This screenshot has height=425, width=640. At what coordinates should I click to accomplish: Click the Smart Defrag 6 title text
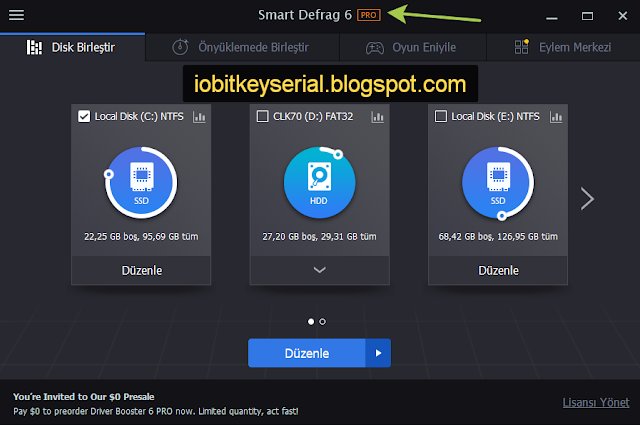(x=305, y=15)
